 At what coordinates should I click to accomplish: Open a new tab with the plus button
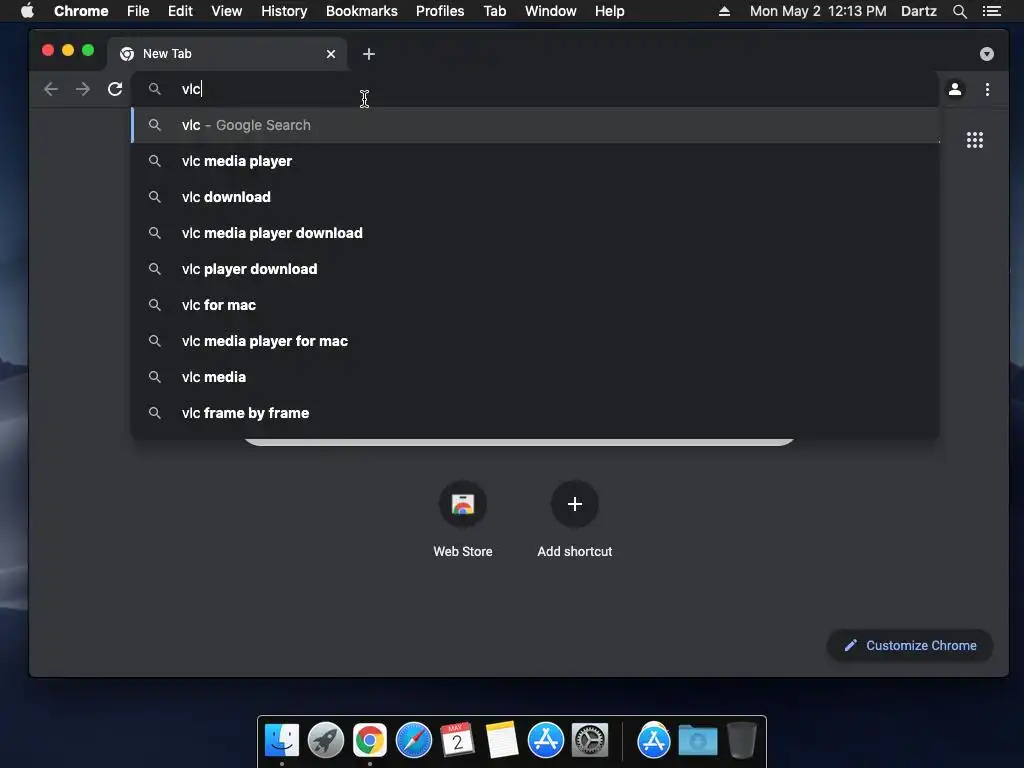point(369,54)
